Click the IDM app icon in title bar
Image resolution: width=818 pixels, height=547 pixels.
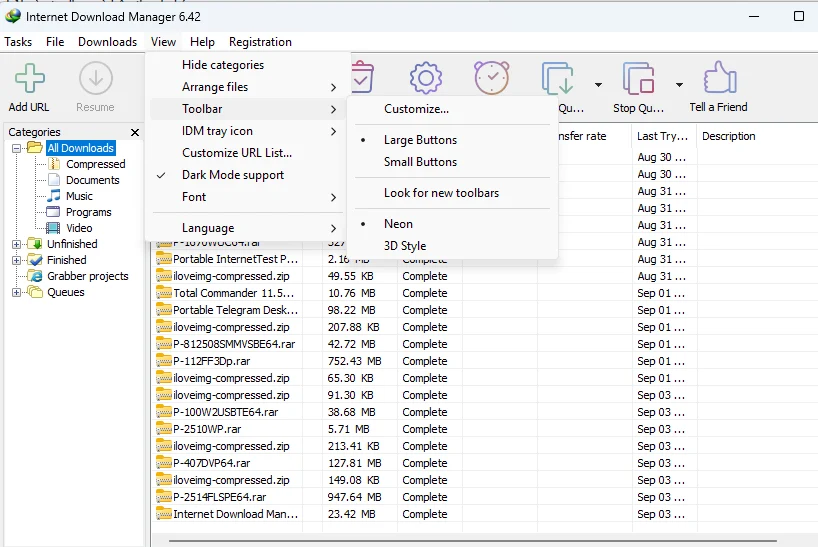[x=13, y=16]
